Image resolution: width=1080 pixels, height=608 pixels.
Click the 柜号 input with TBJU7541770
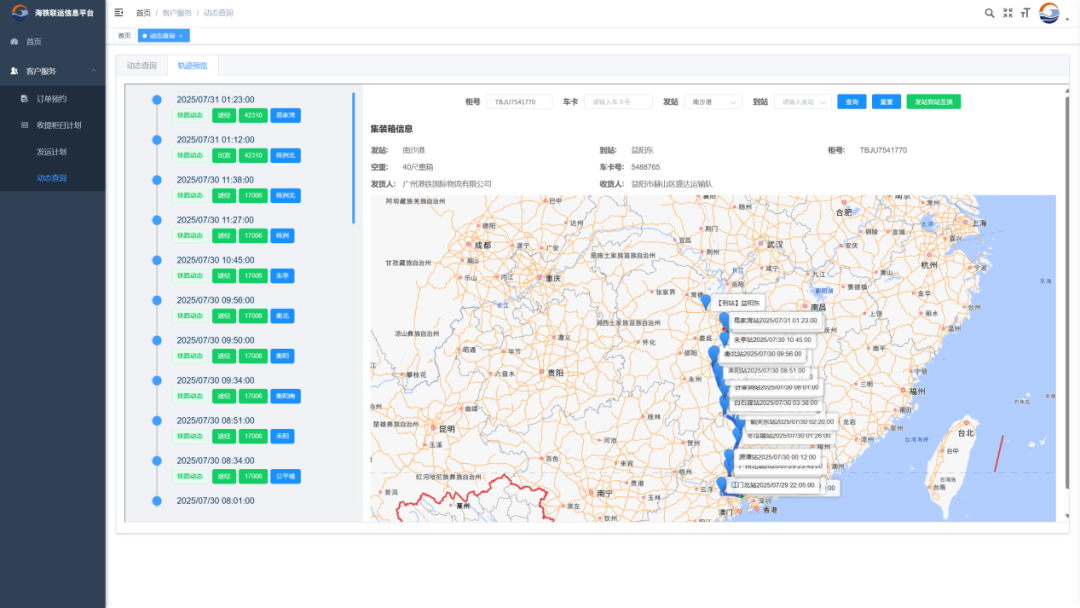pos(519,102)
